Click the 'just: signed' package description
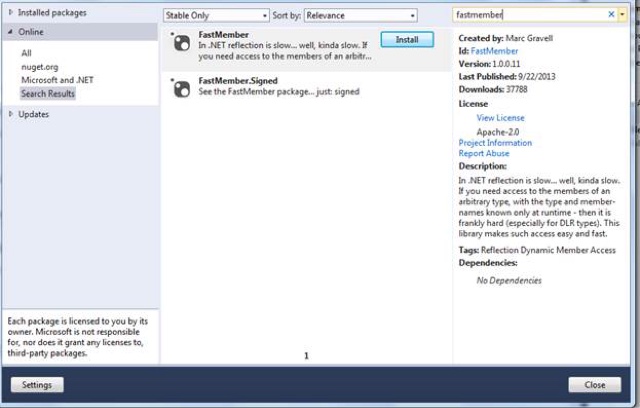This screenshot has height=408, width=640. (279, 91)
